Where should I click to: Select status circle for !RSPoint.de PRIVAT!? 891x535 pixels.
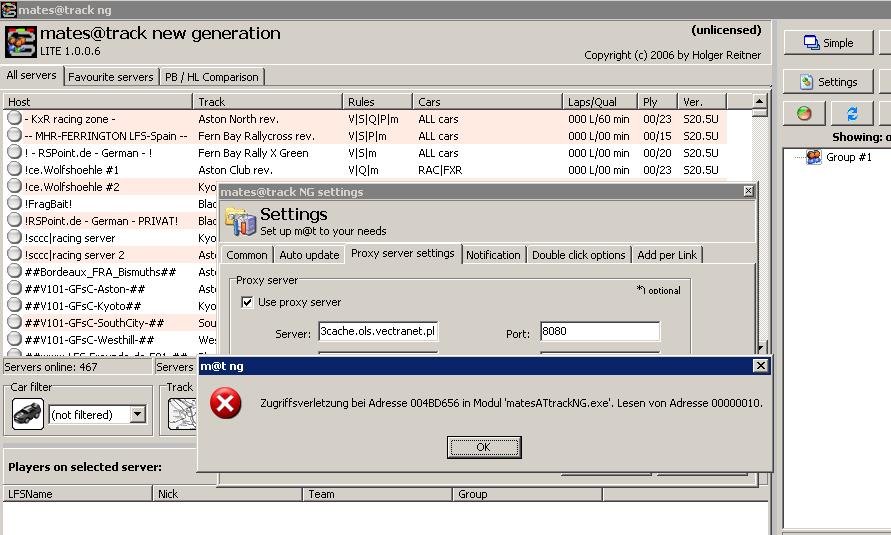14,220
